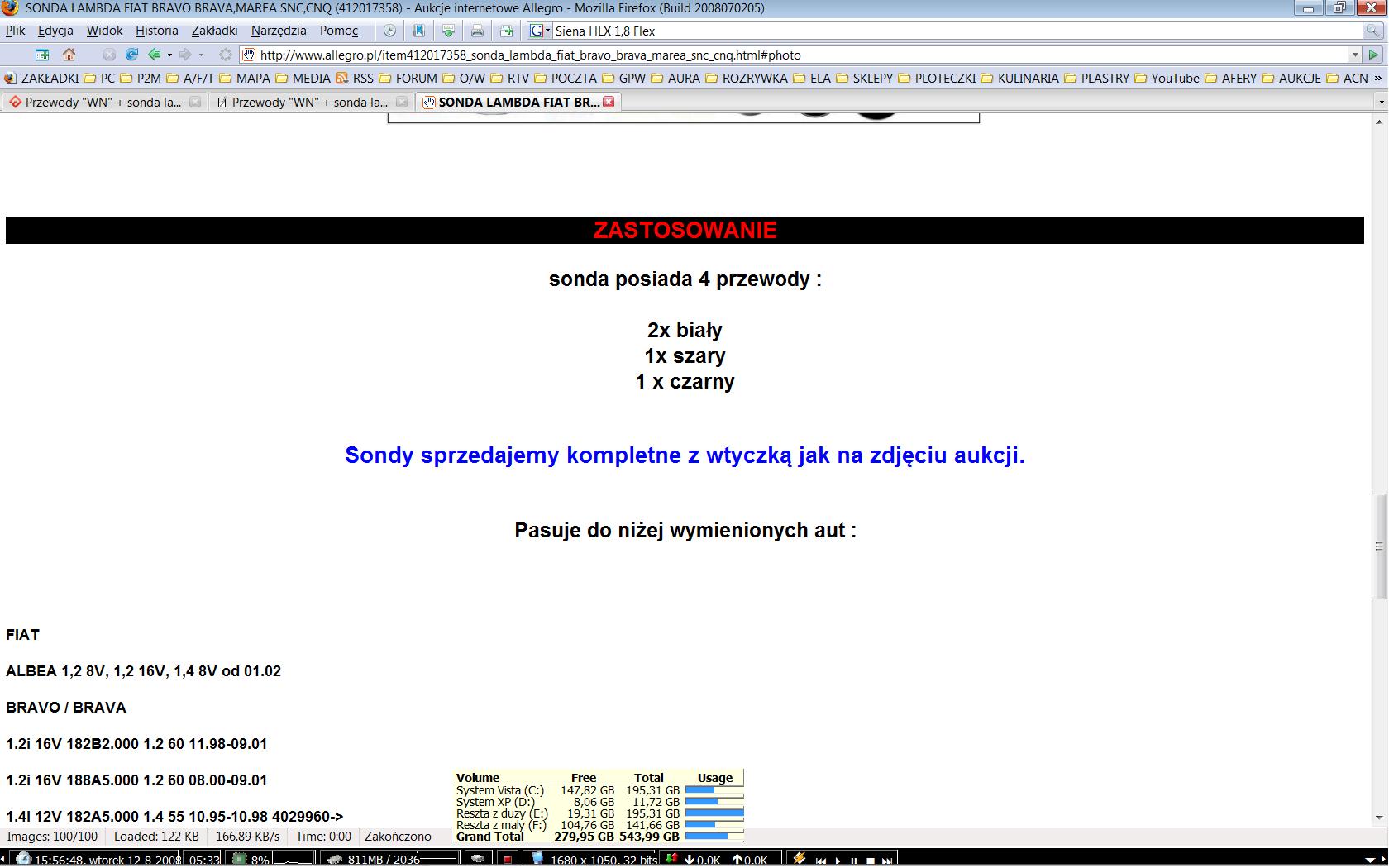
Task: Open the FORUM bookmarks folder
Action: pyautogui.click(x=408, y=78)
